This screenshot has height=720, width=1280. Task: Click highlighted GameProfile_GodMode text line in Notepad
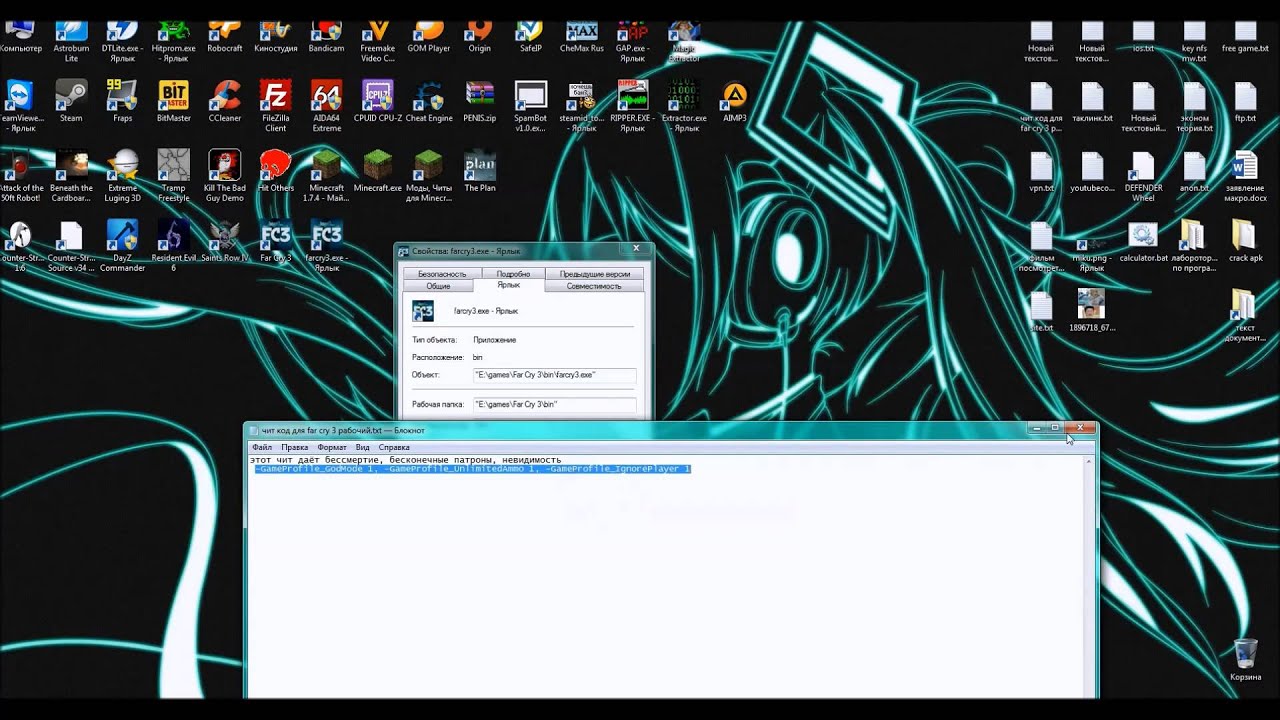(x=472, y=469)
